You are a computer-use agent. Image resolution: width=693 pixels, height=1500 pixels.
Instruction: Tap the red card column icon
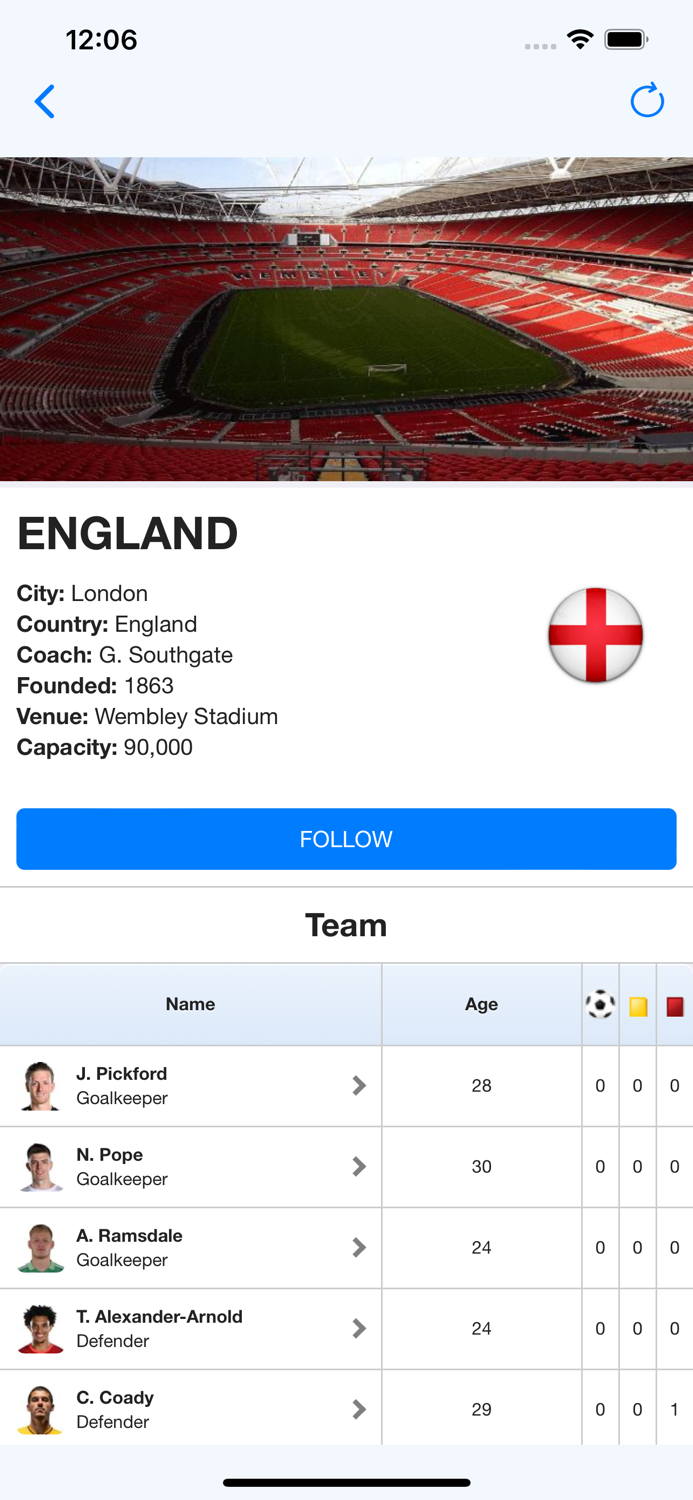point(675,1004)
